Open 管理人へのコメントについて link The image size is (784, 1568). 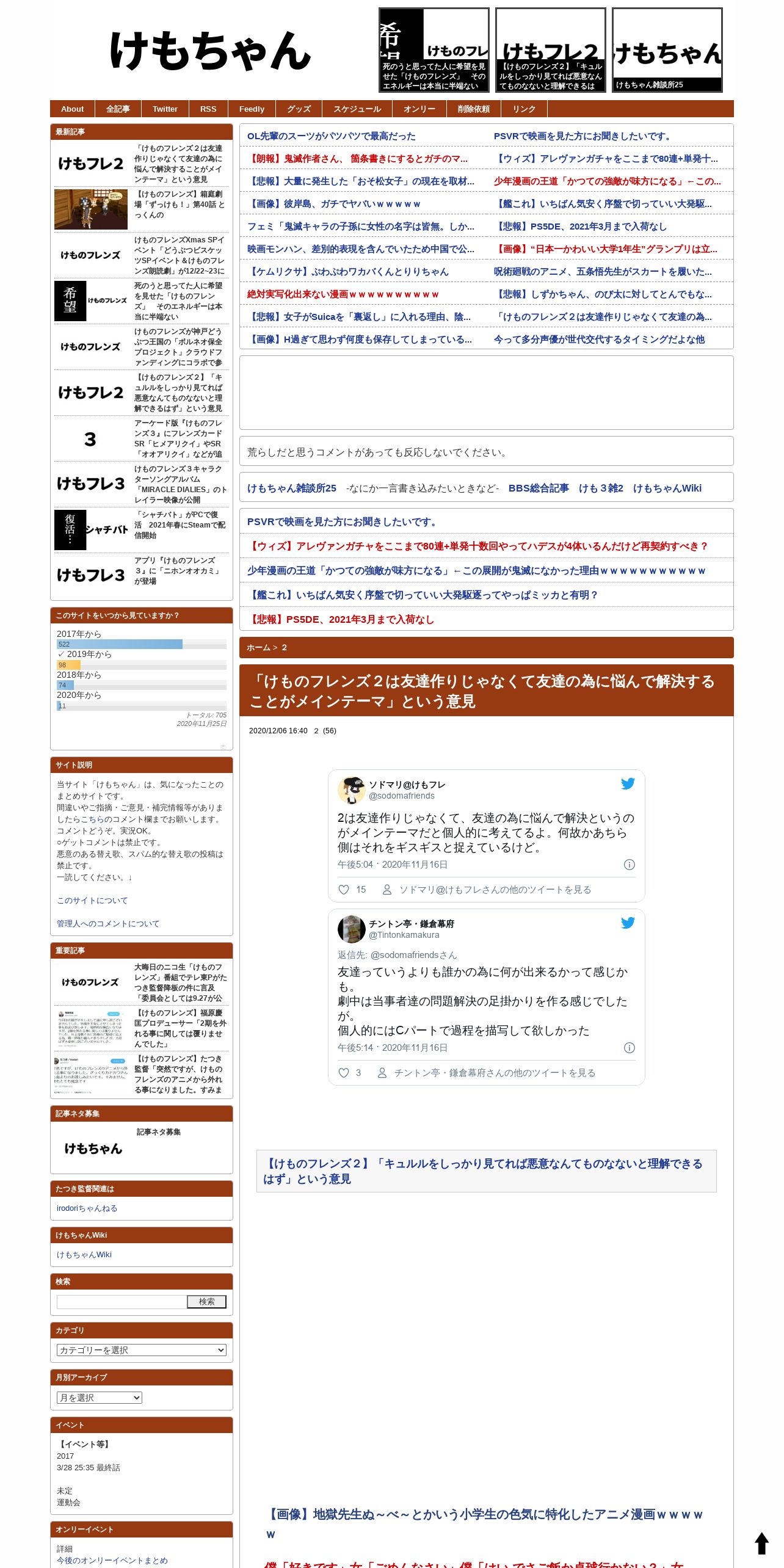108,923
